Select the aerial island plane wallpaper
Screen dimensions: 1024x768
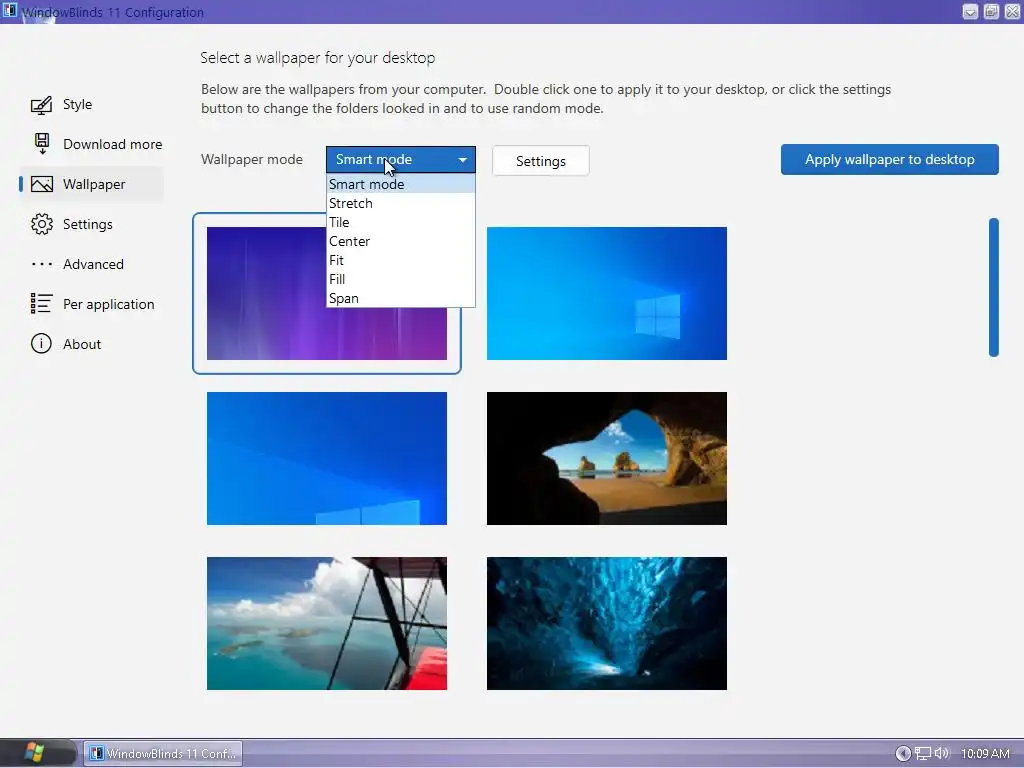coord(327,623)
